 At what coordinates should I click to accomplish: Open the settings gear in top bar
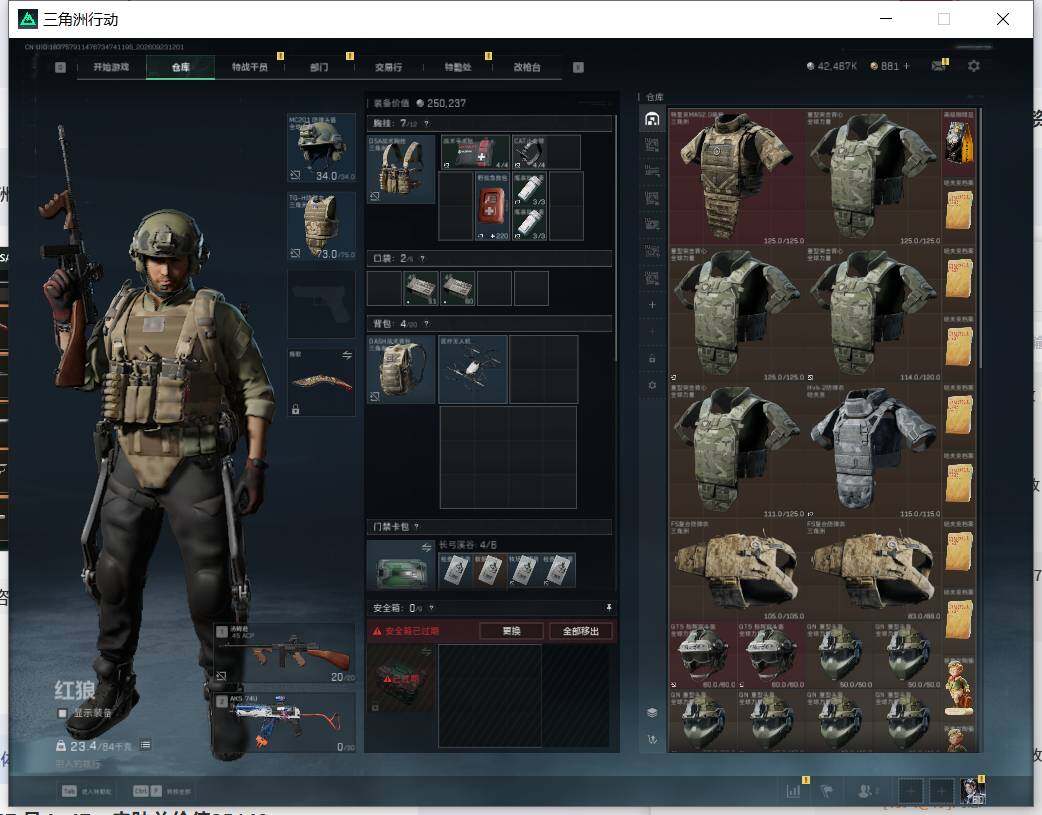pyautogui.click(x=974, y=66)
